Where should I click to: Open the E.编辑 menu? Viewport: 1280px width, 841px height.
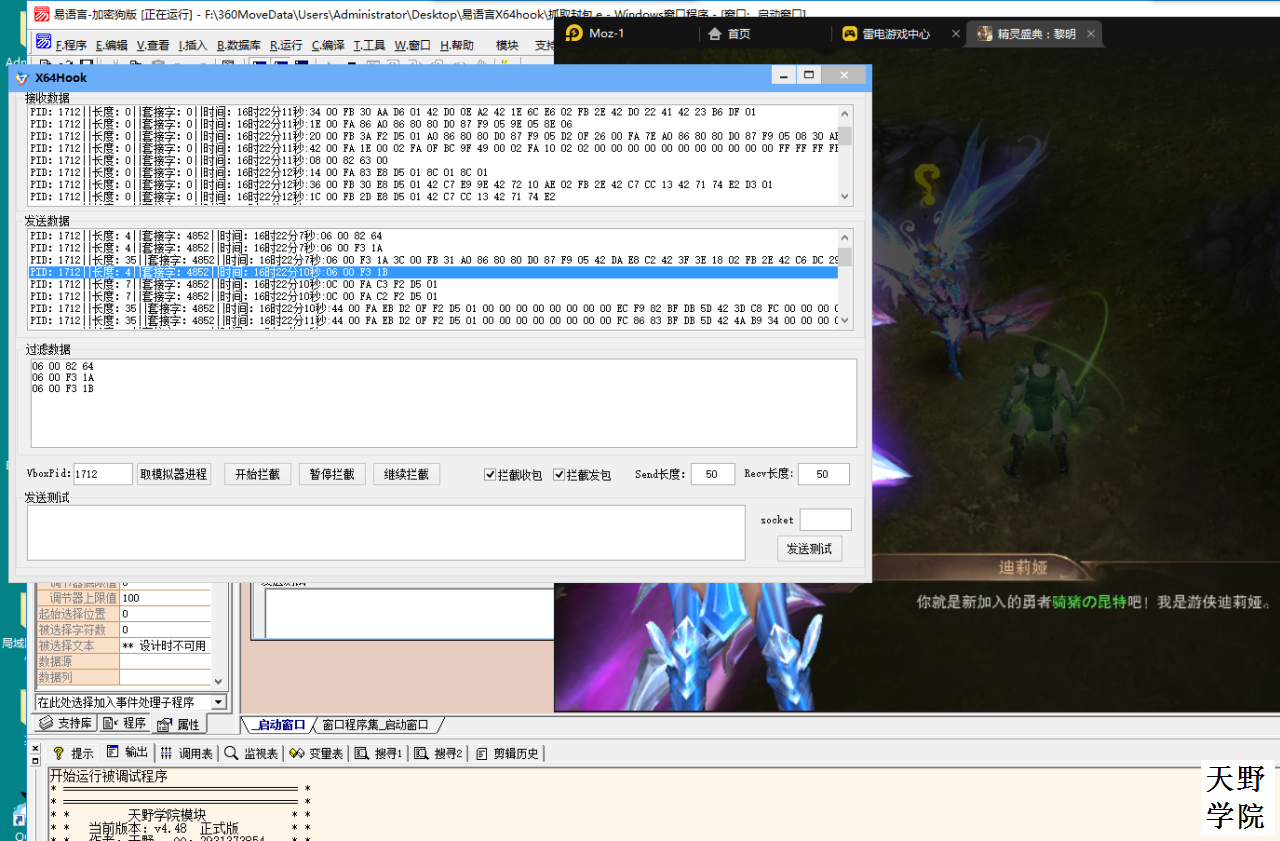tap(111, 45)
